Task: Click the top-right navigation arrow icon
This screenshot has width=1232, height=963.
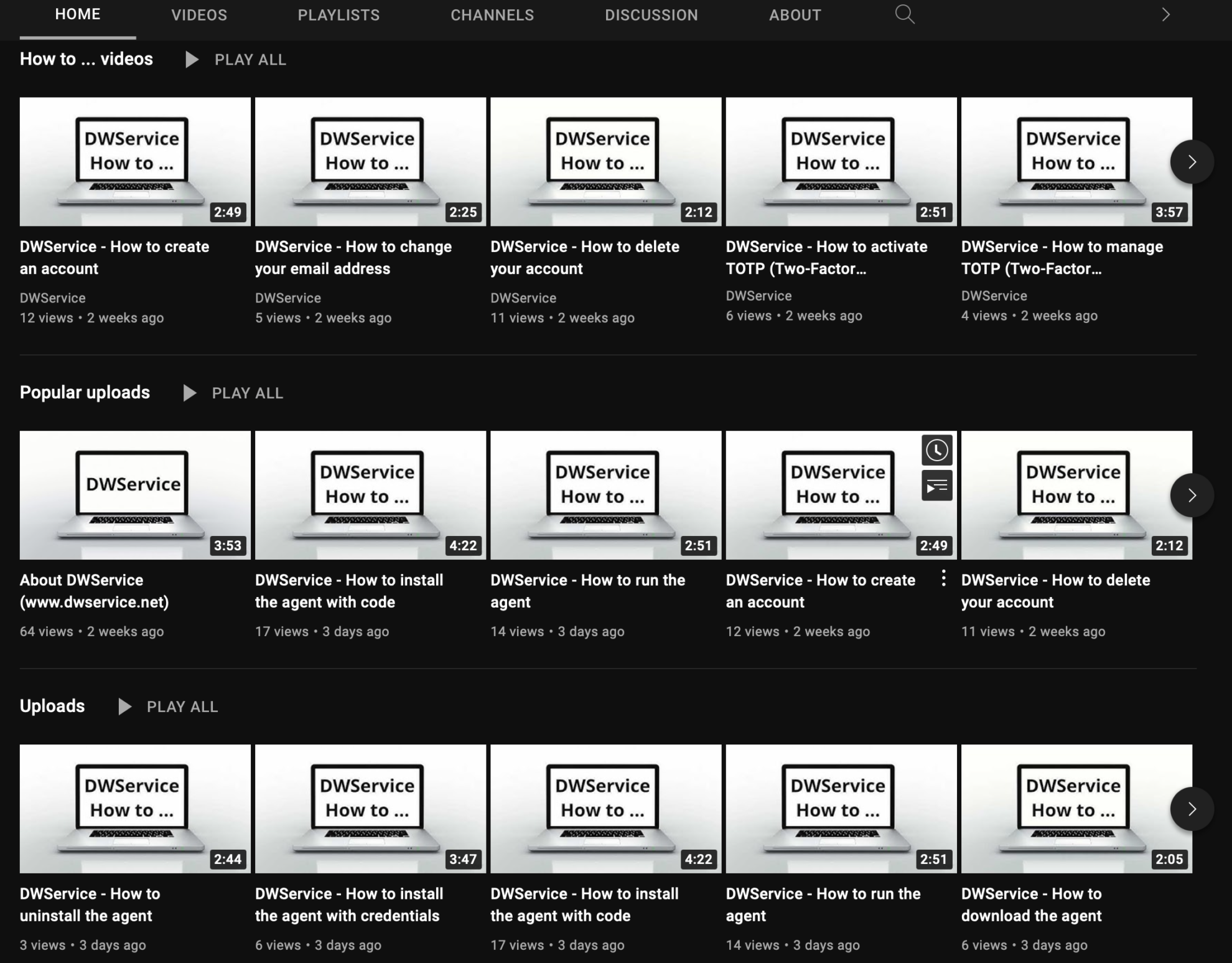Action: (1167, 14)
